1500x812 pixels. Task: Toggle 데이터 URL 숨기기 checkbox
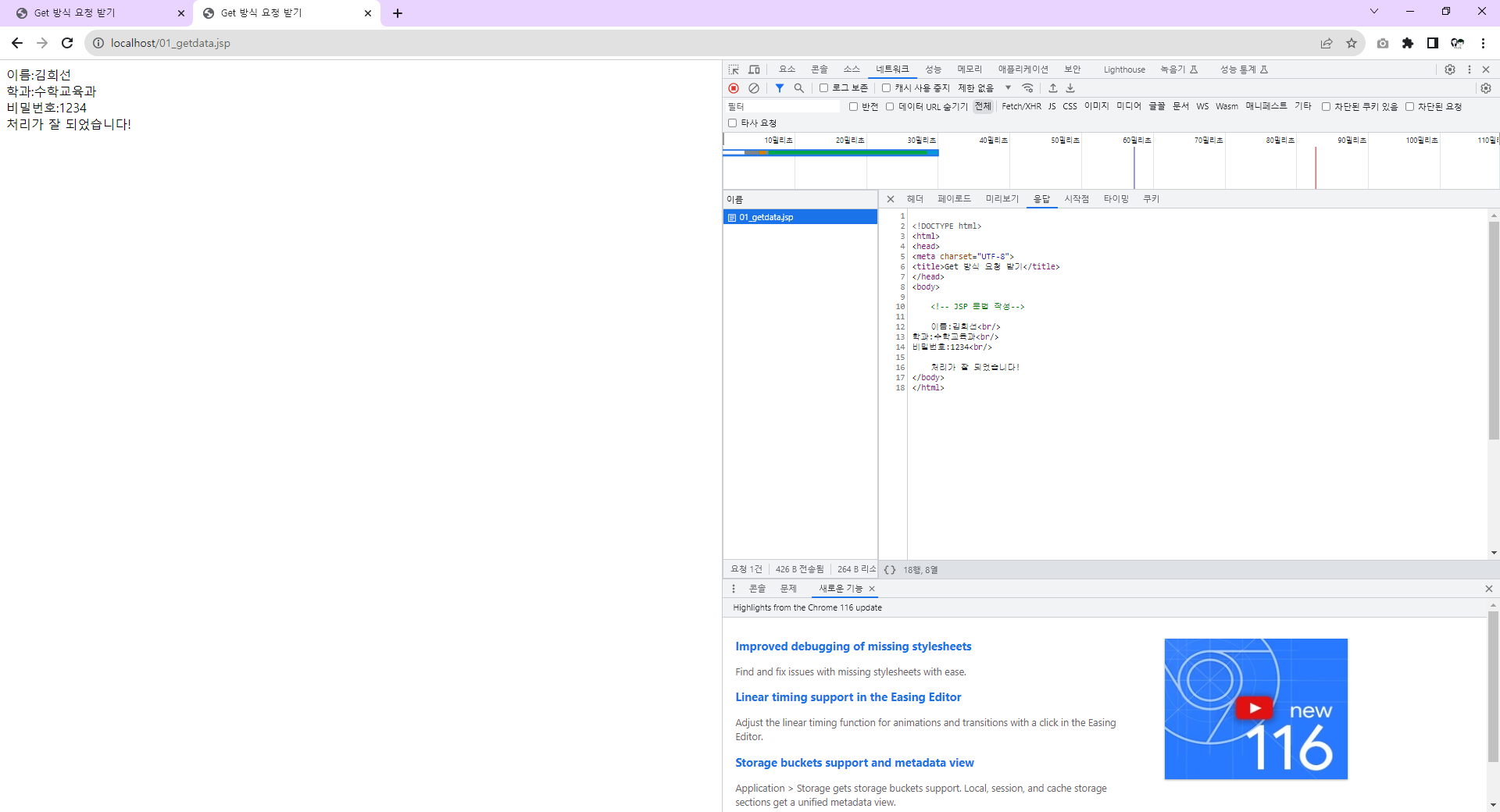890,107
